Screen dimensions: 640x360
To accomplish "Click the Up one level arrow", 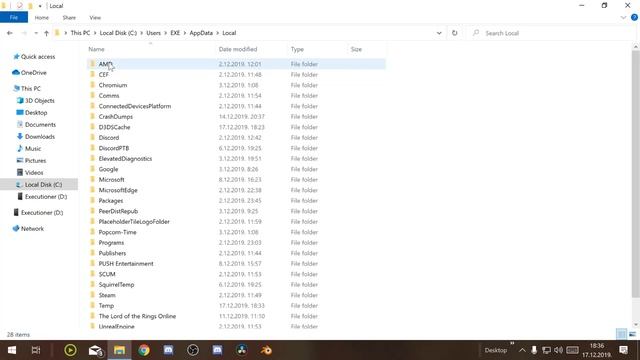I will [x=46, y=33].
